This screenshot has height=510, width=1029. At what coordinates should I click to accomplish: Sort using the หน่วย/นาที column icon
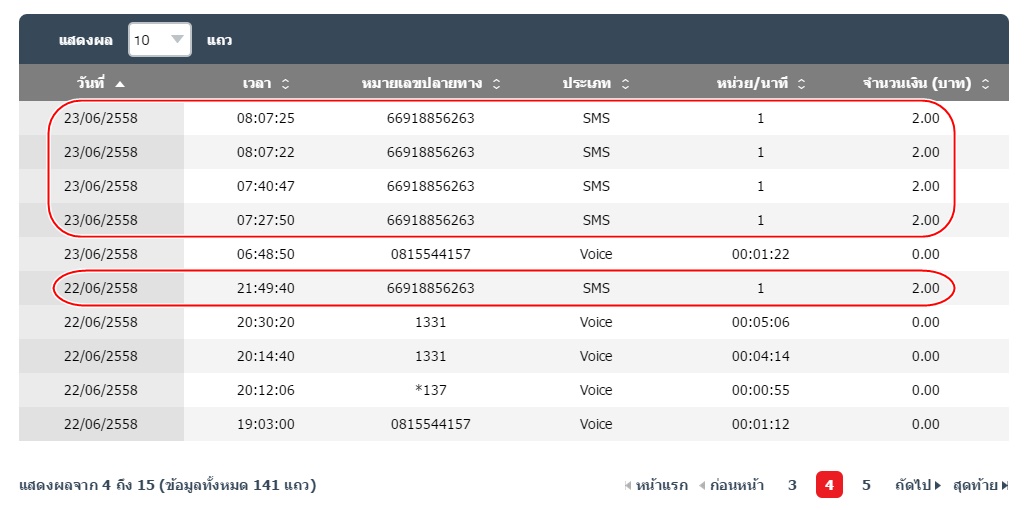[x=801, y=84]
